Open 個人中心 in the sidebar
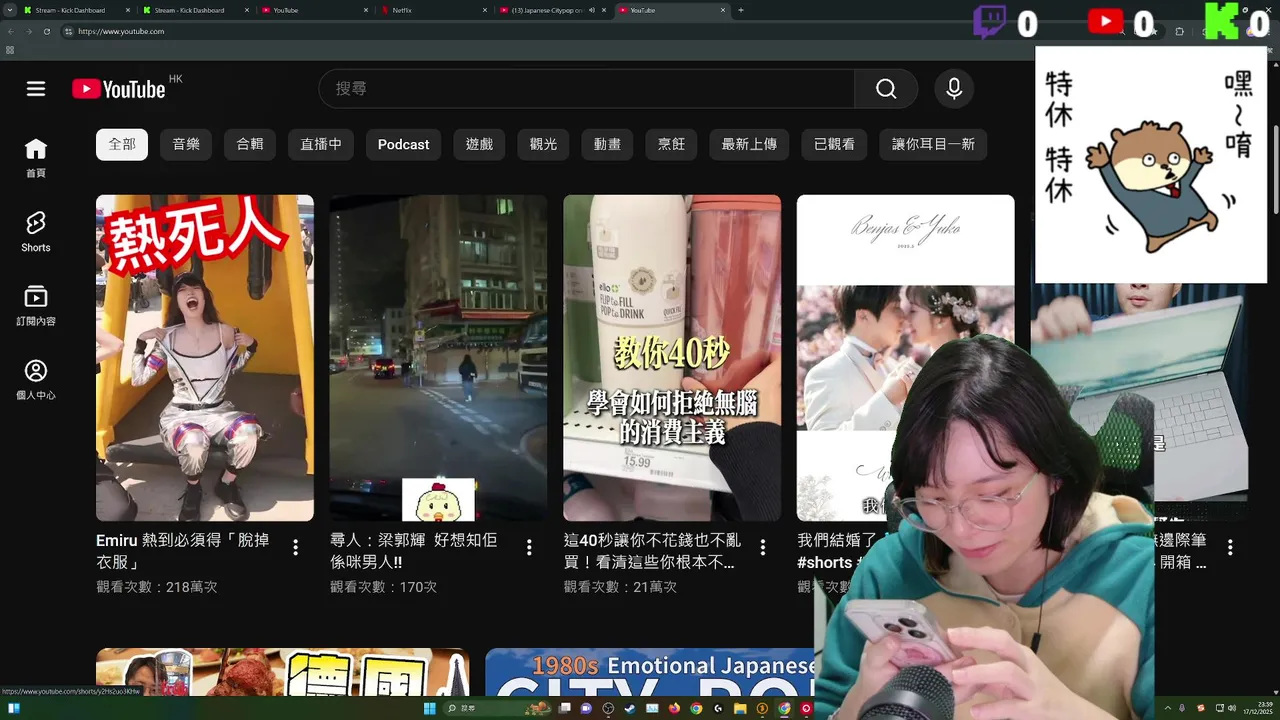This screenshot has width=1280, height=720. [x=36, y=380]
